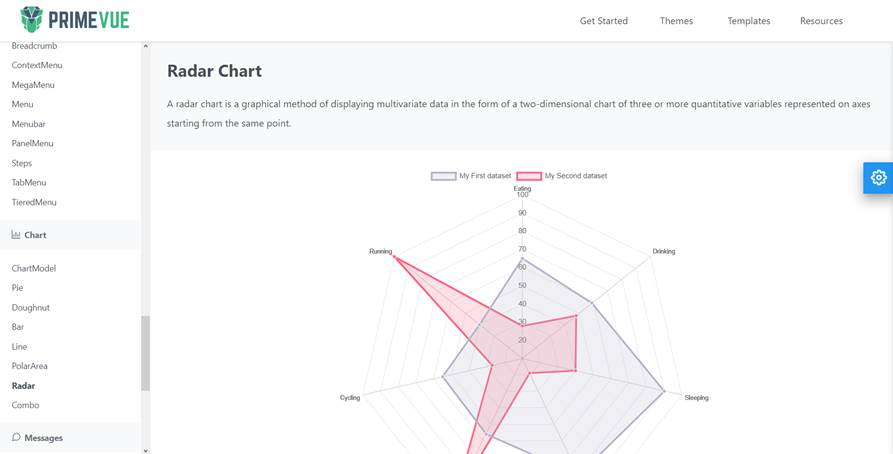Screen dimensions: 893x454
Task: Toggle My Second dataset legend visibility
Action: coord(561,176)
